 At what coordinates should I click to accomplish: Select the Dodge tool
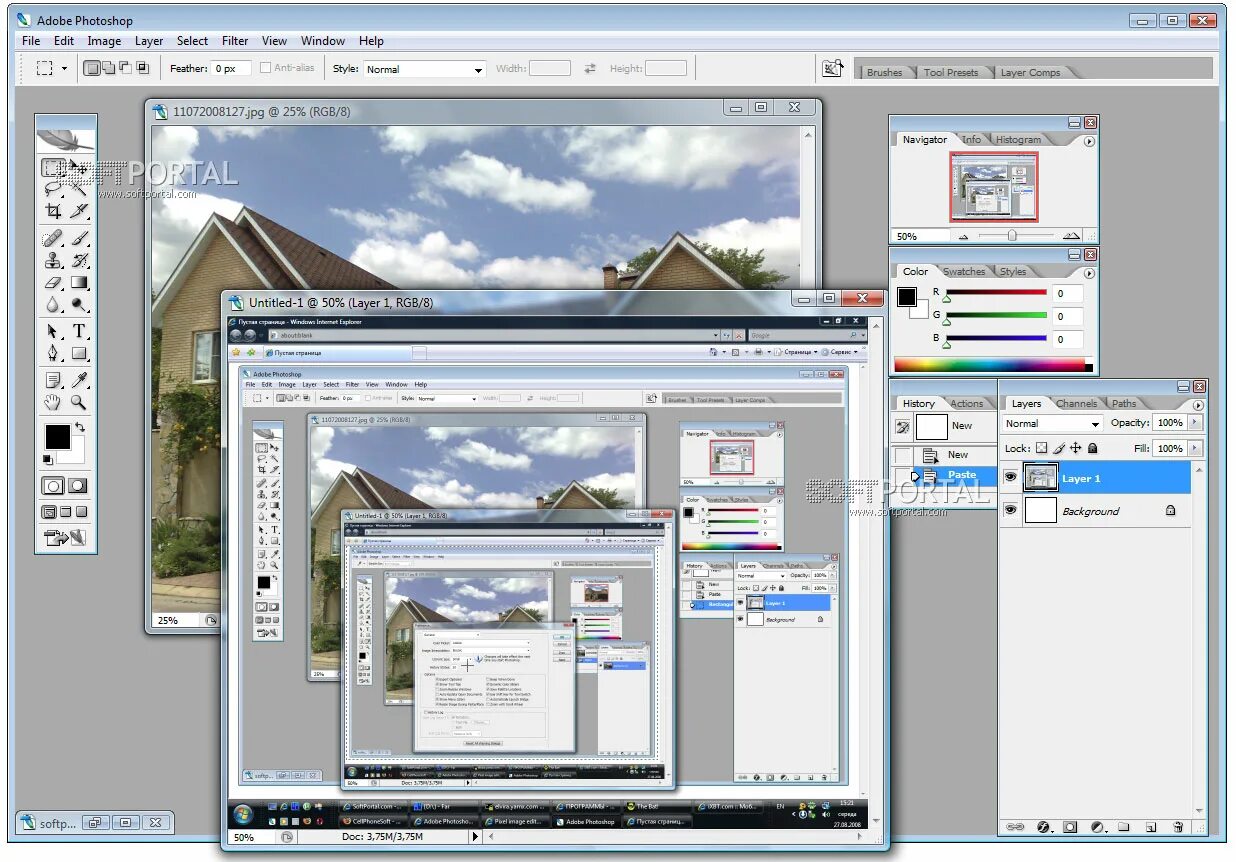click(79, 305)
